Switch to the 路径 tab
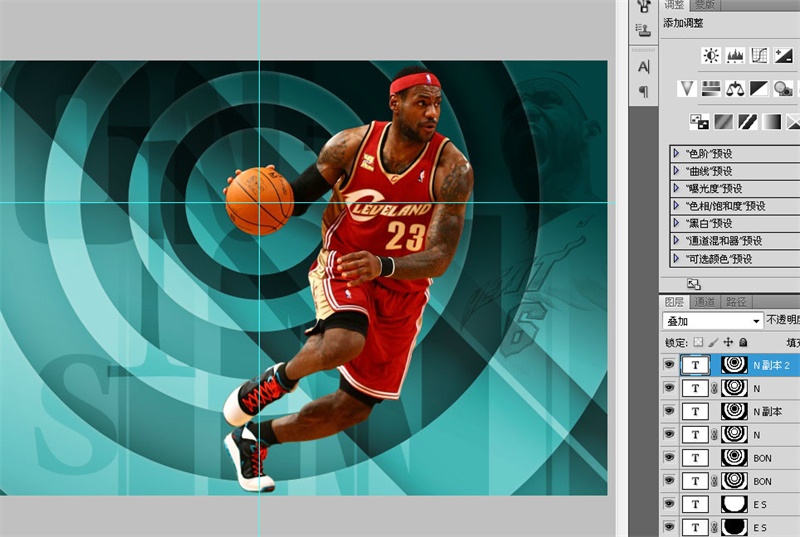The height and width of the screenshot is (537, 800). pyautogui.click(x=736, y=301)
